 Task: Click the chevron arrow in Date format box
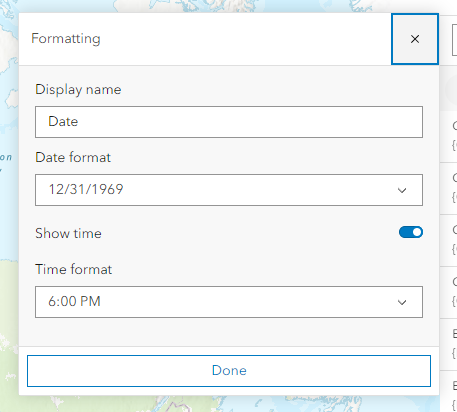[x=402, y=190]
